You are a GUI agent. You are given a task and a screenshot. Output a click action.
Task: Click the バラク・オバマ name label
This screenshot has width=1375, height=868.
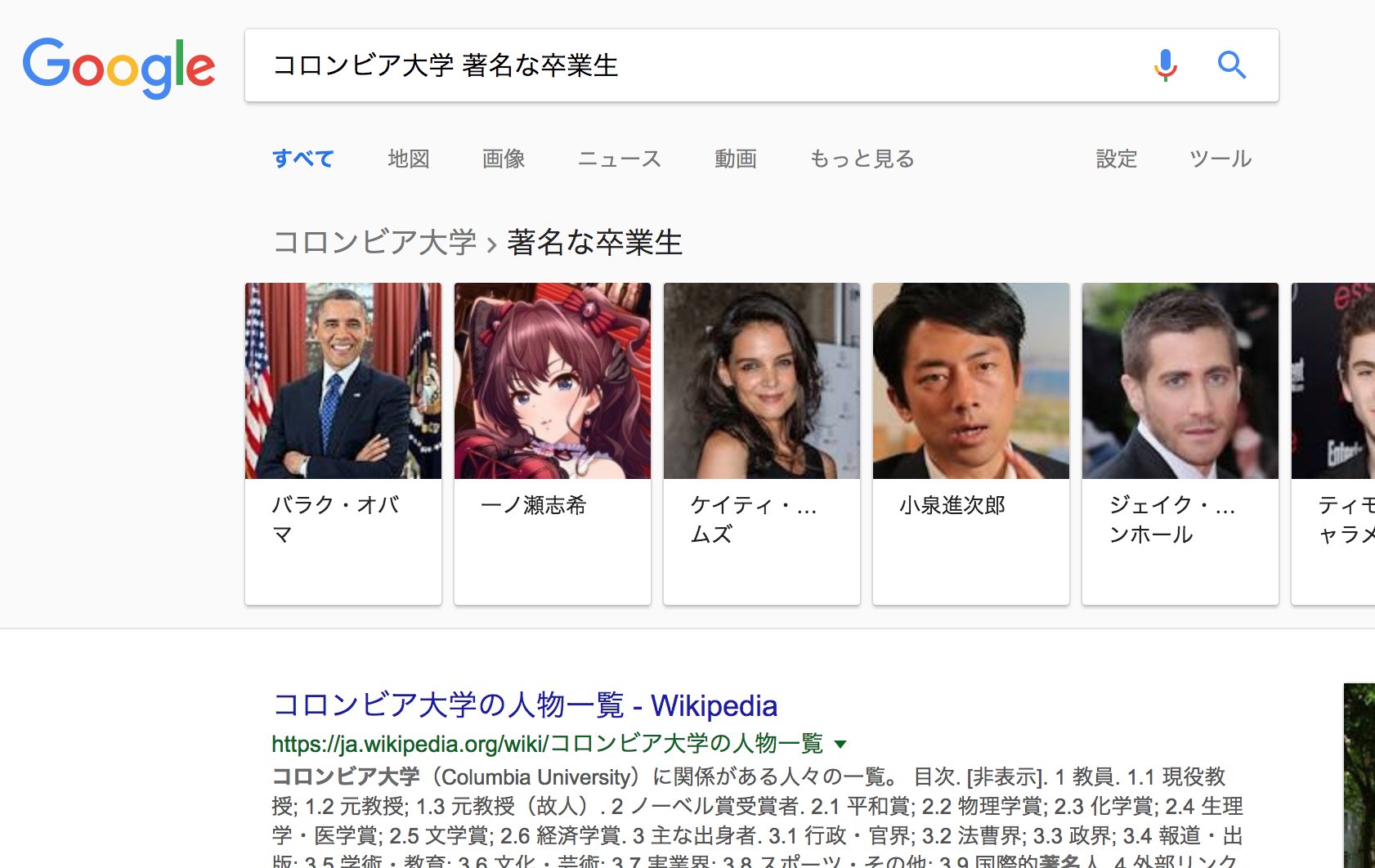[336, 520]
